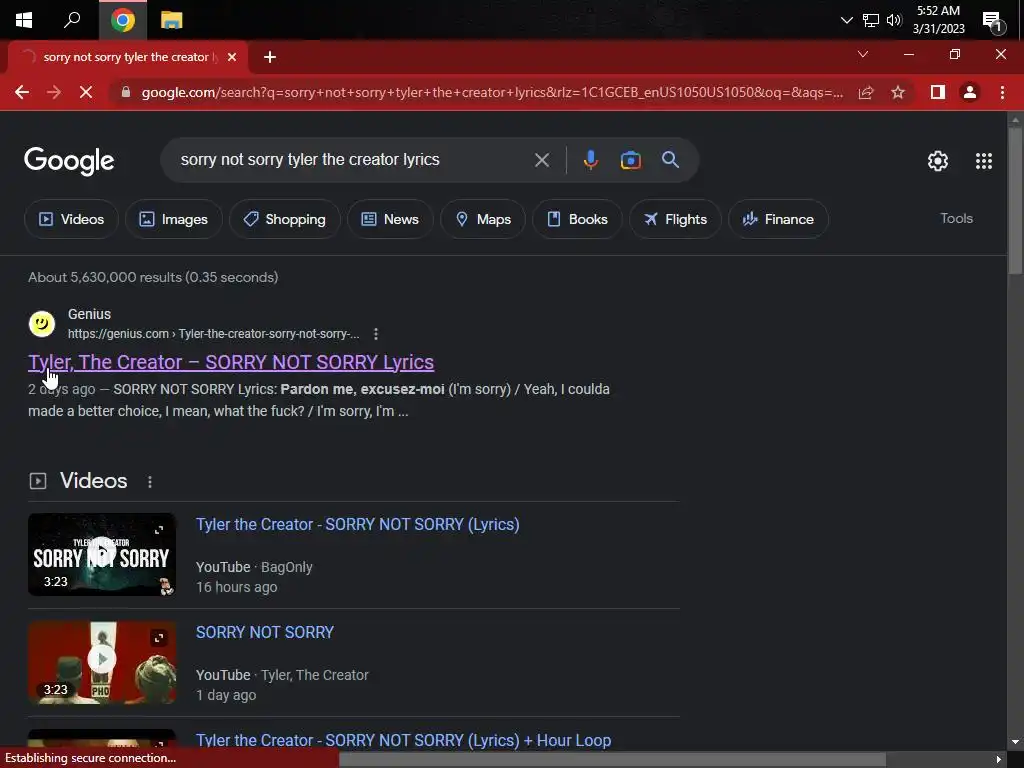Image resolution: width=1024 pixels, height=768 pixels.
Task: Open Videos section three-dot menu
Action: 150,482
